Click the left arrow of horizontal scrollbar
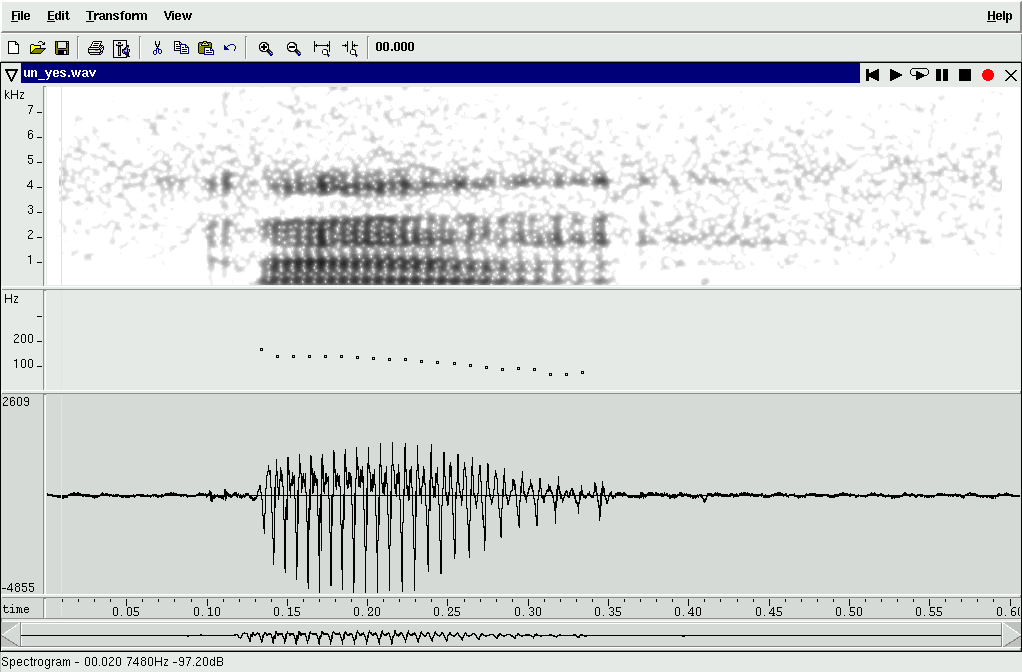1022x672 pixels. coord(10,635)
